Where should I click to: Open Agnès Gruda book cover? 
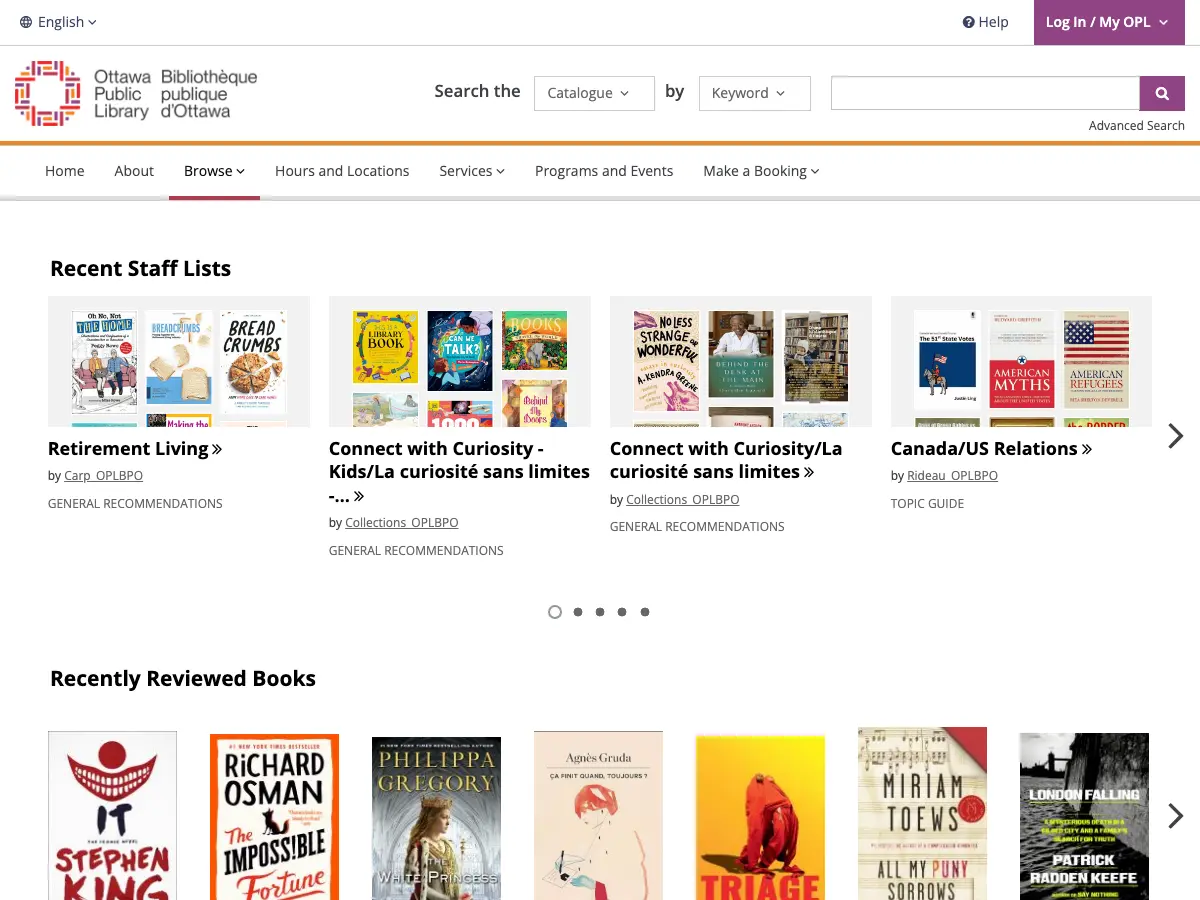[x=598, y=816]
